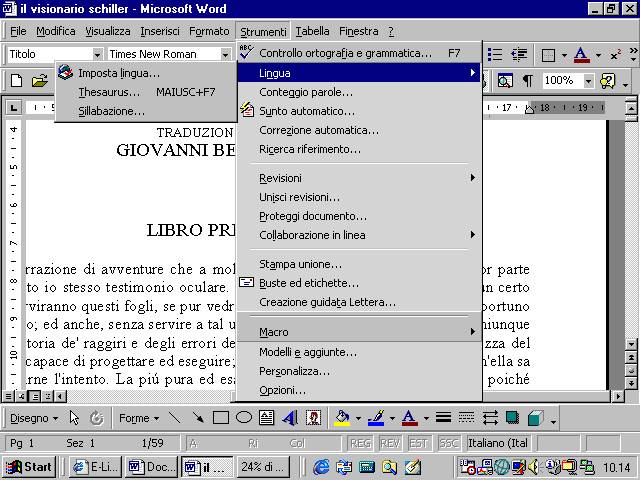
Task: Open the Forme AutoShapes menu
Action: [x=139, y=418]
